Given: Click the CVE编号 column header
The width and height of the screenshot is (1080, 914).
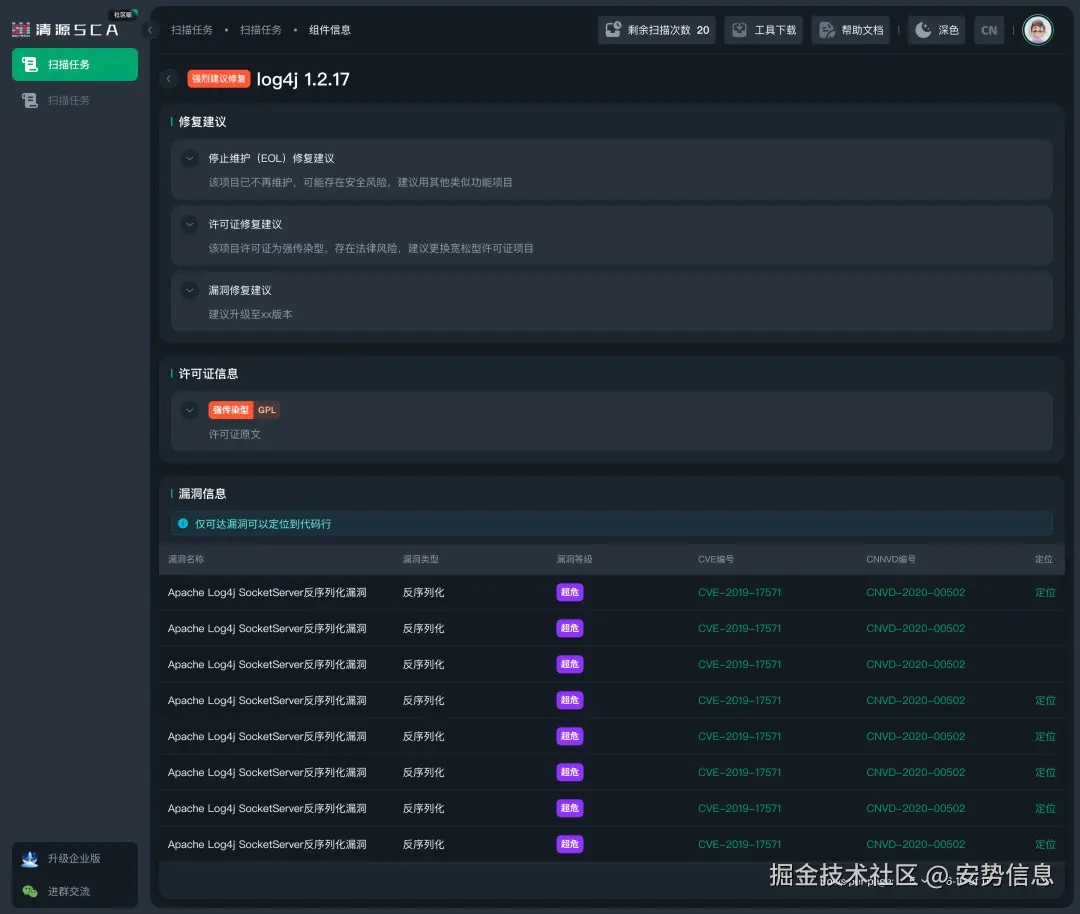Looking at the screenshot, I should [x=716, y=559].
